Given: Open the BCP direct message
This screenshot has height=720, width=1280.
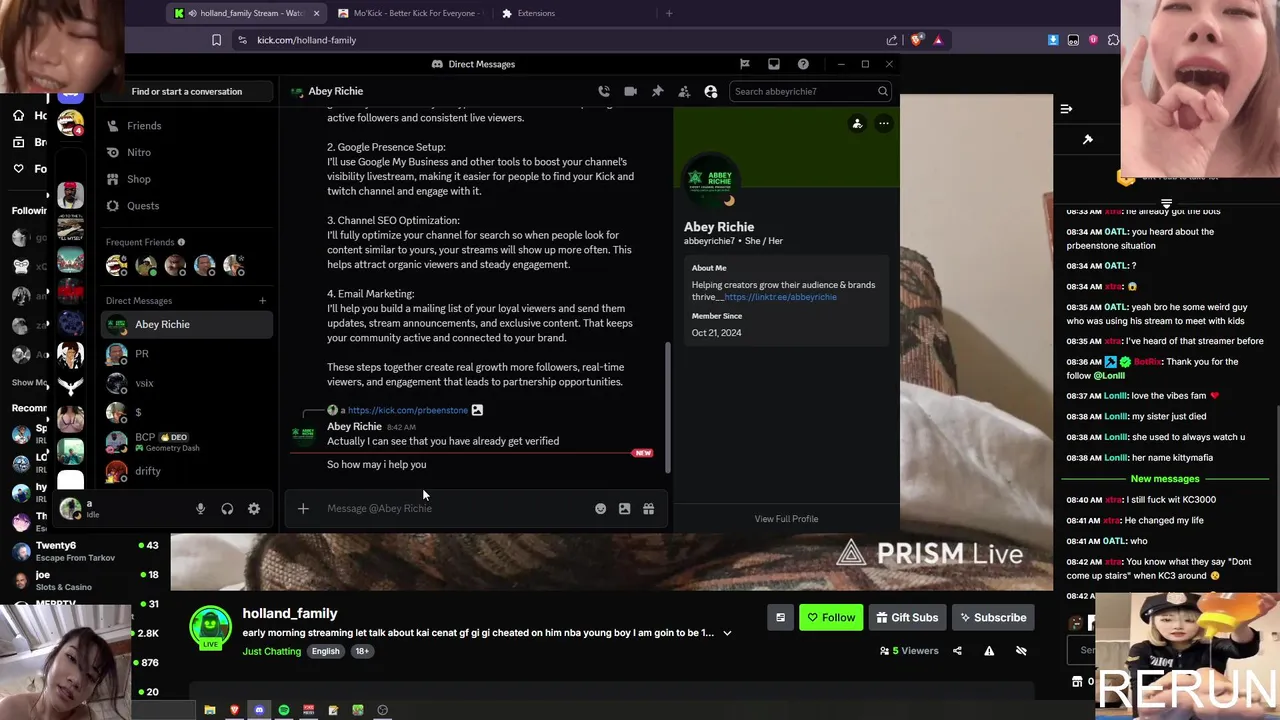Looking at the screenshot, I should coord(186,442).
